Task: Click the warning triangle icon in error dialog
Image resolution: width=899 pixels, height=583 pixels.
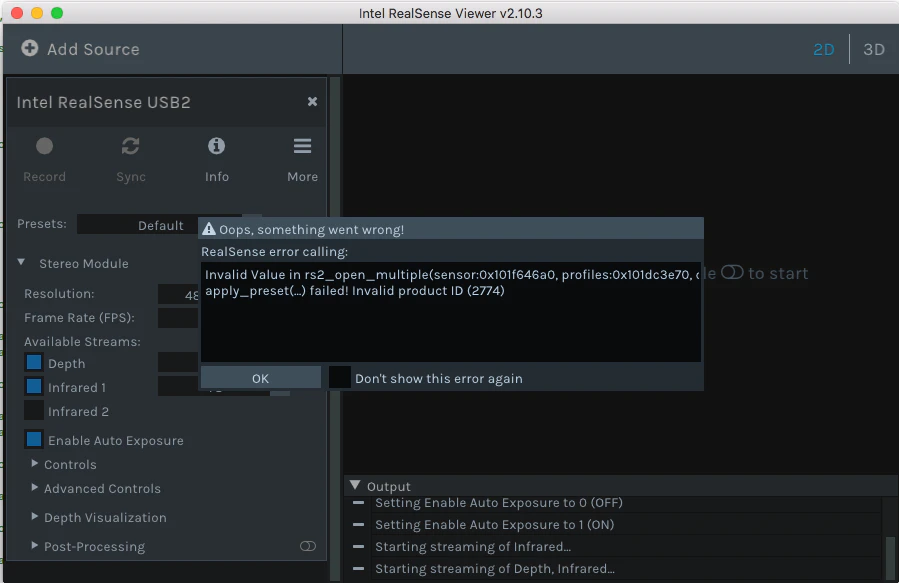Action: 209,229
